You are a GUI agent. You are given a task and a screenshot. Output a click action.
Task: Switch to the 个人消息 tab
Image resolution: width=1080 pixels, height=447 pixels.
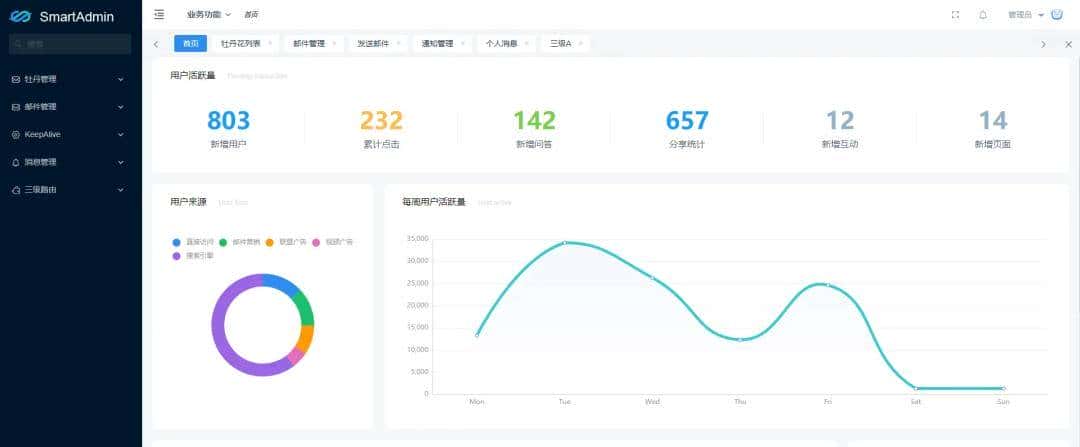pyautogui.click(x=501, y=43)
